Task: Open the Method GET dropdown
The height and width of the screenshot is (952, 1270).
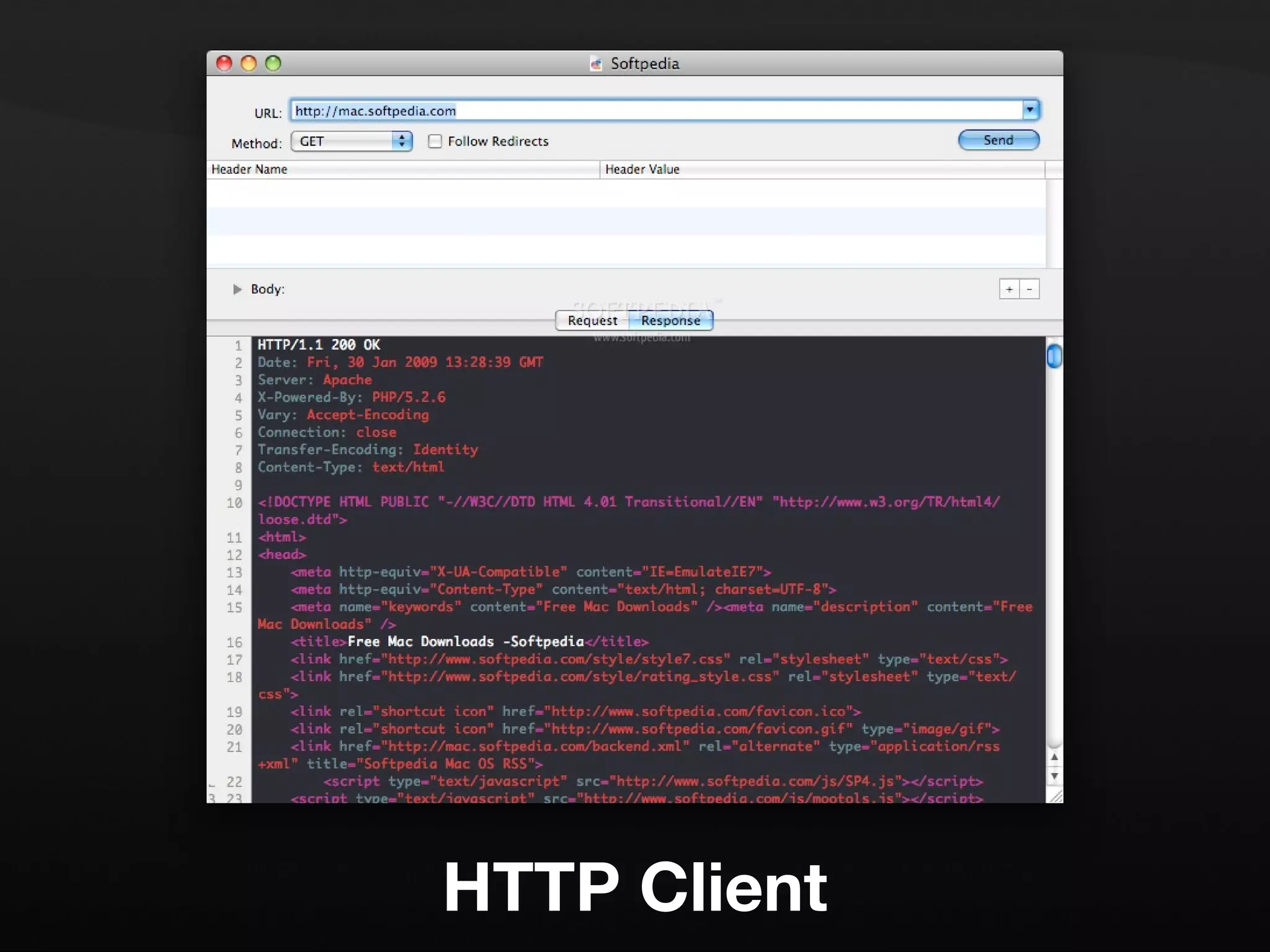Action: pos(352,141)
